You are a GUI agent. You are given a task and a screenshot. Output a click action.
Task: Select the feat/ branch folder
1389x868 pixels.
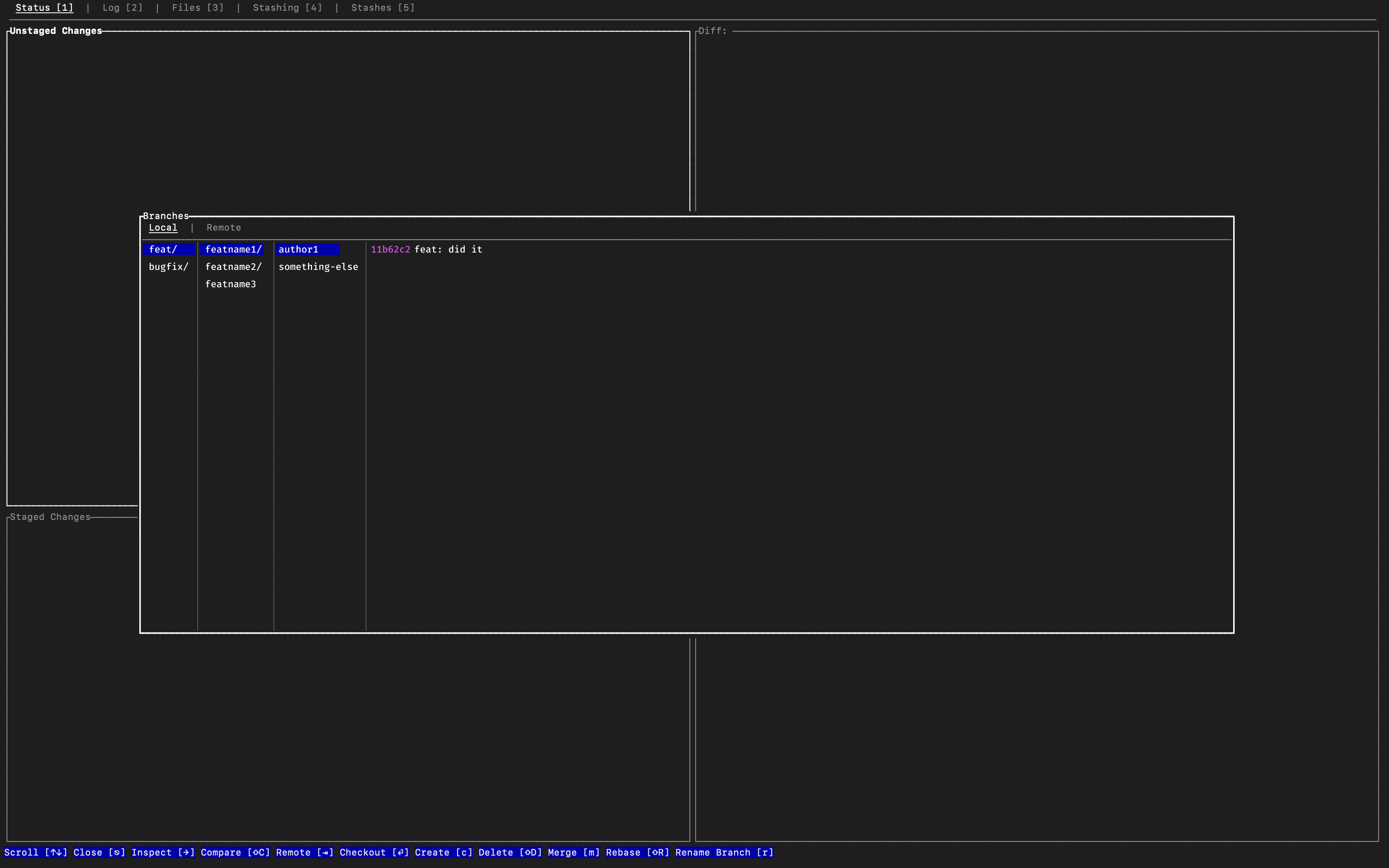163,250
